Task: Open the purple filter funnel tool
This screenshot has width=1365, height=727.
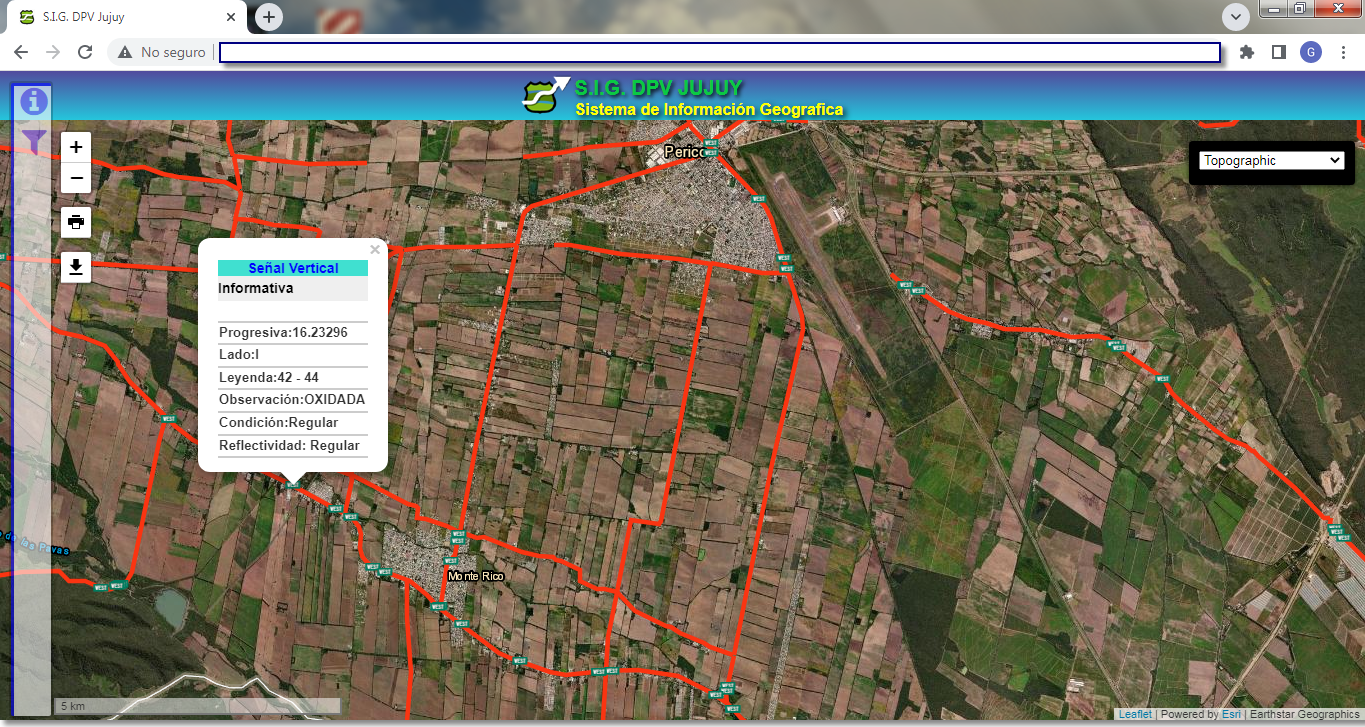Action: (x=34, y=141)
